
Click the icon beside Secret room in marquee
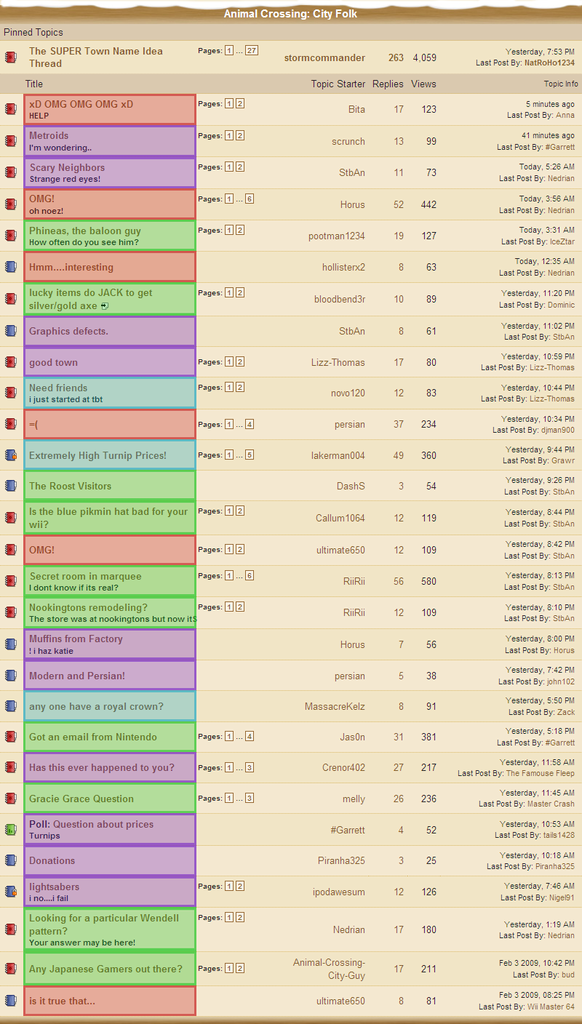(x=10, y=581)
